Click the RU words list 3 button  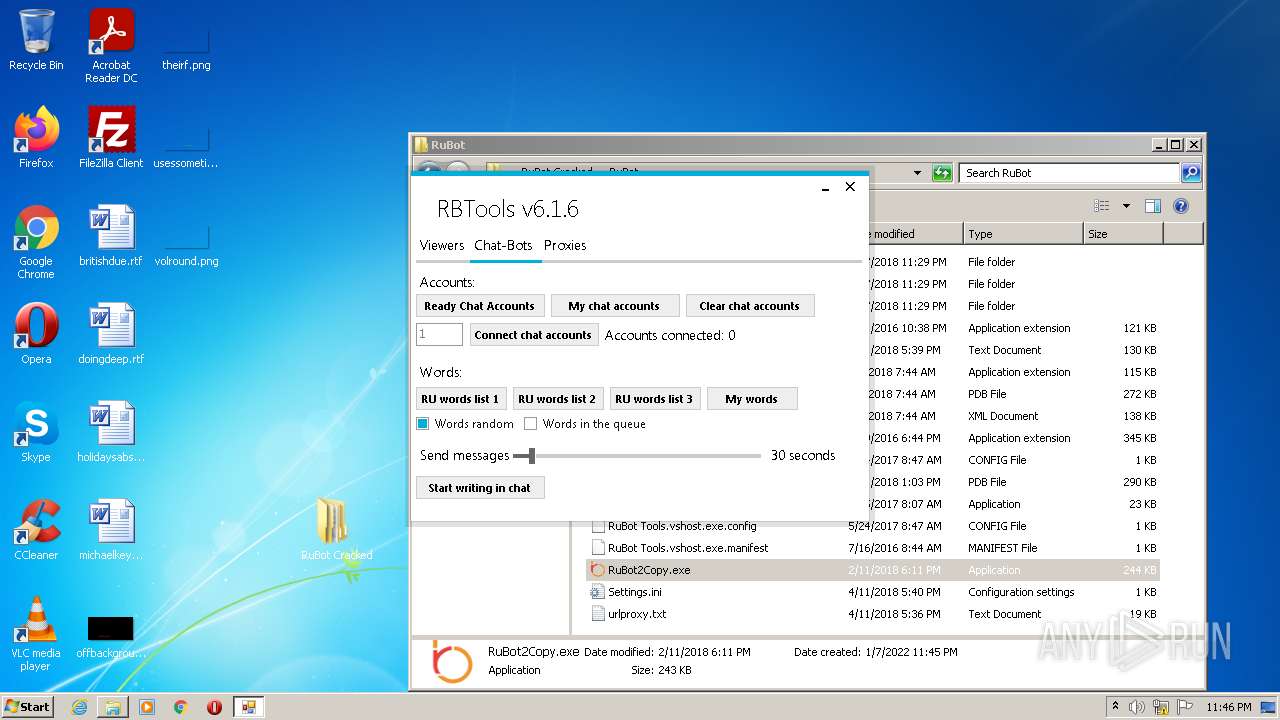pos(654,399)
